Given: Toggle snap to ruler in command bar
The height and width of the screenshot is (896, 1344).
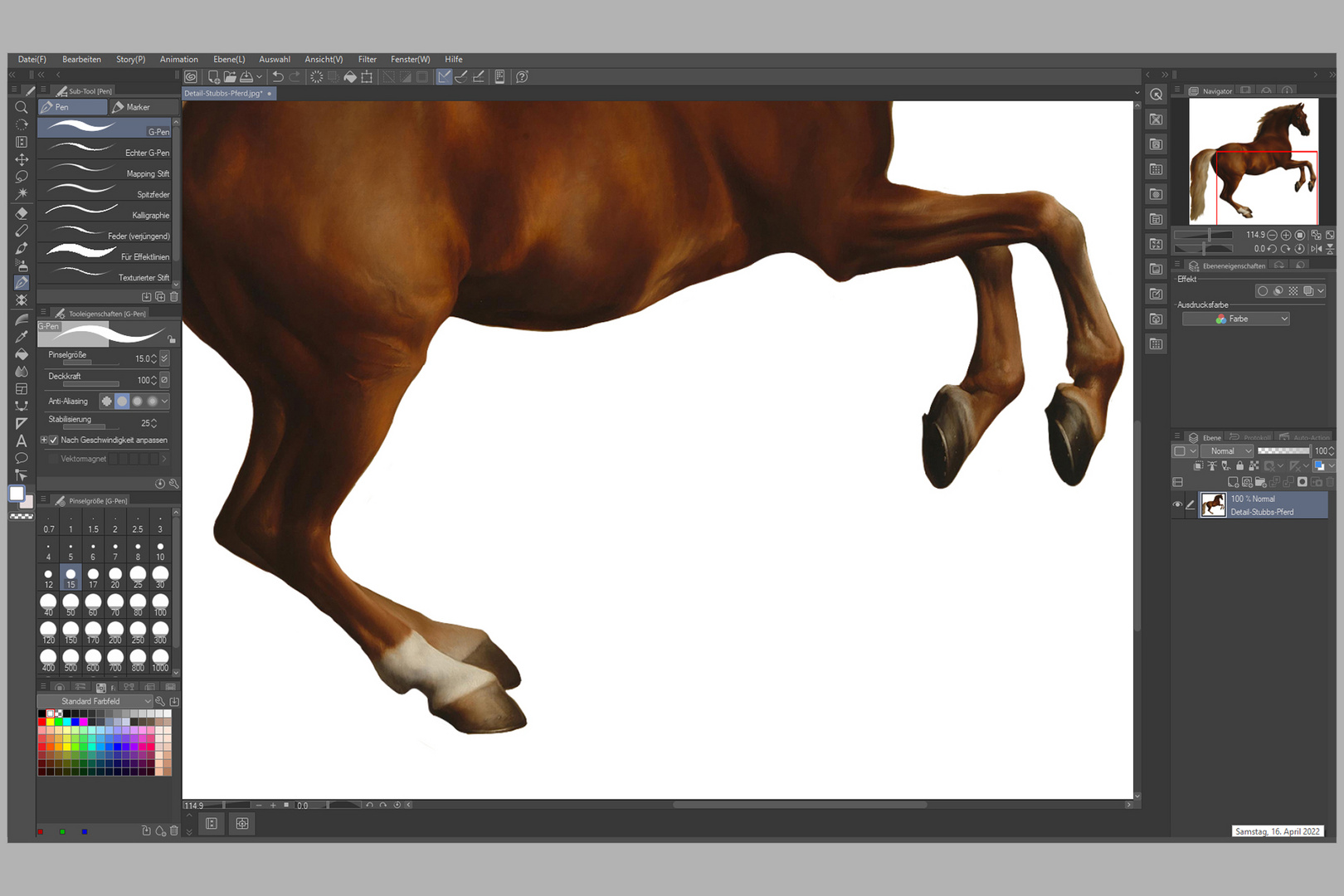Looking at the screenshot, I should point(445,76).
